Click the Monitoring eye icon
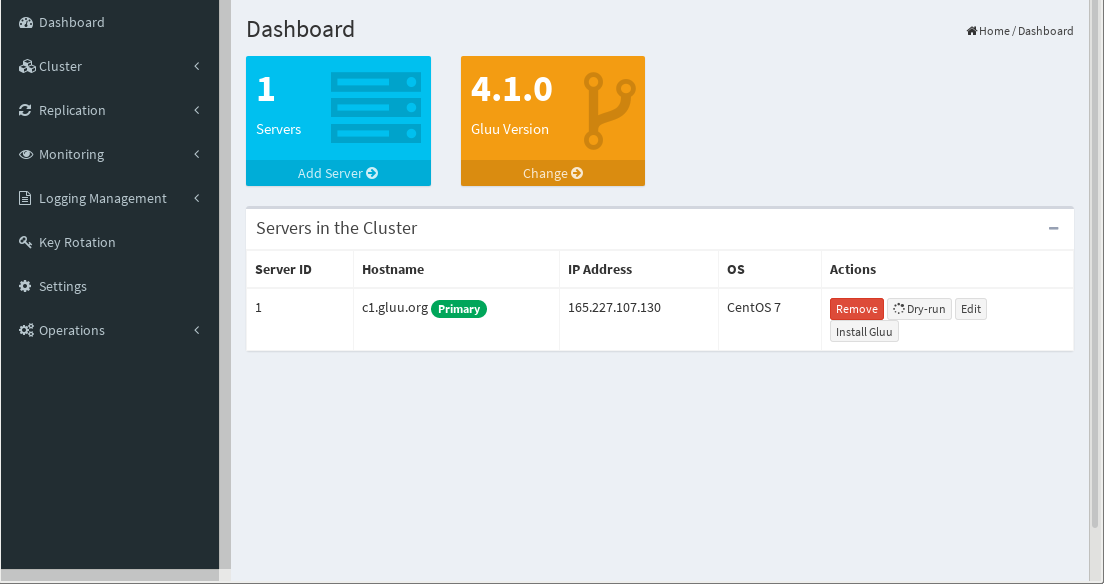The height and width of the screenshot is (584, 1104). (x=26, y=154)
